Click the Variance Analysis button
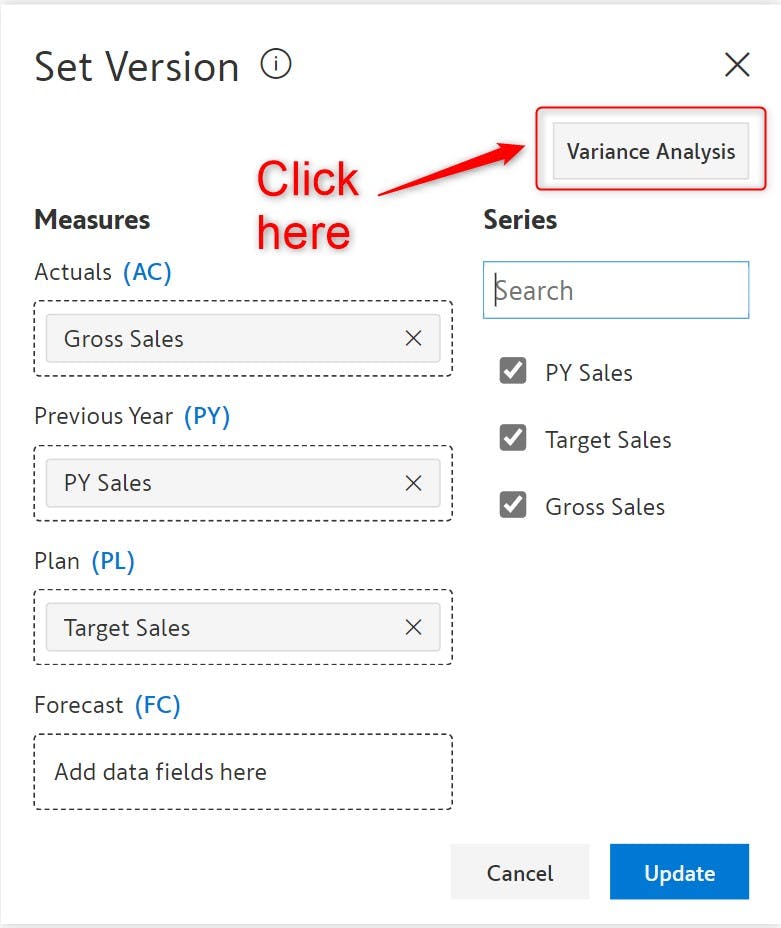Image resolution: width=781 pixels, height=928 pixels. pos(650,152)
